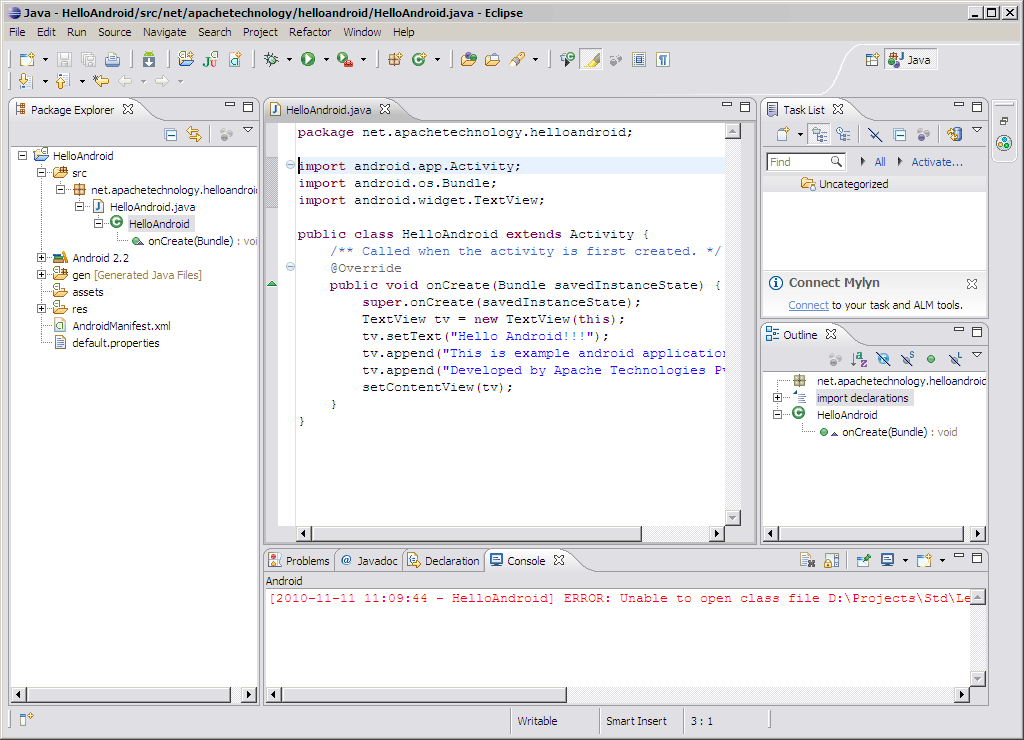Expand the Android 2.2 library node
1024x740 pixels.
click(x=41, y=257)
